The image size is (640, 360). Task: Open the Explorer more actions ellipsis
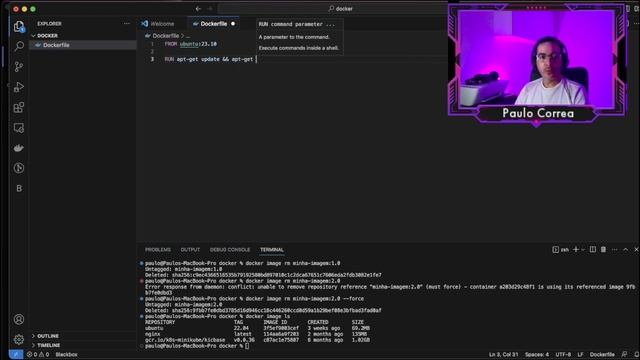[x=127, y=24]
